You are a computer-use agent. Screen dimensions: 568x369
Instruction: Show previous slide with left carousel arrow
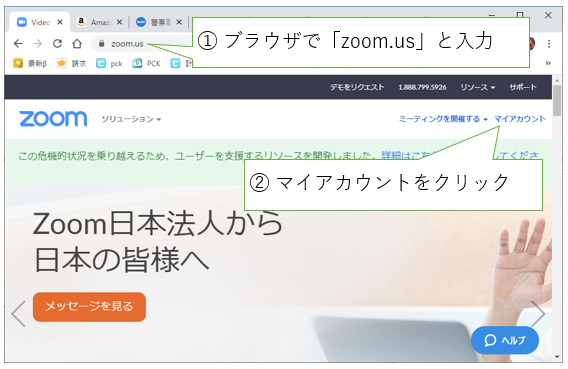tap(18, 314)
